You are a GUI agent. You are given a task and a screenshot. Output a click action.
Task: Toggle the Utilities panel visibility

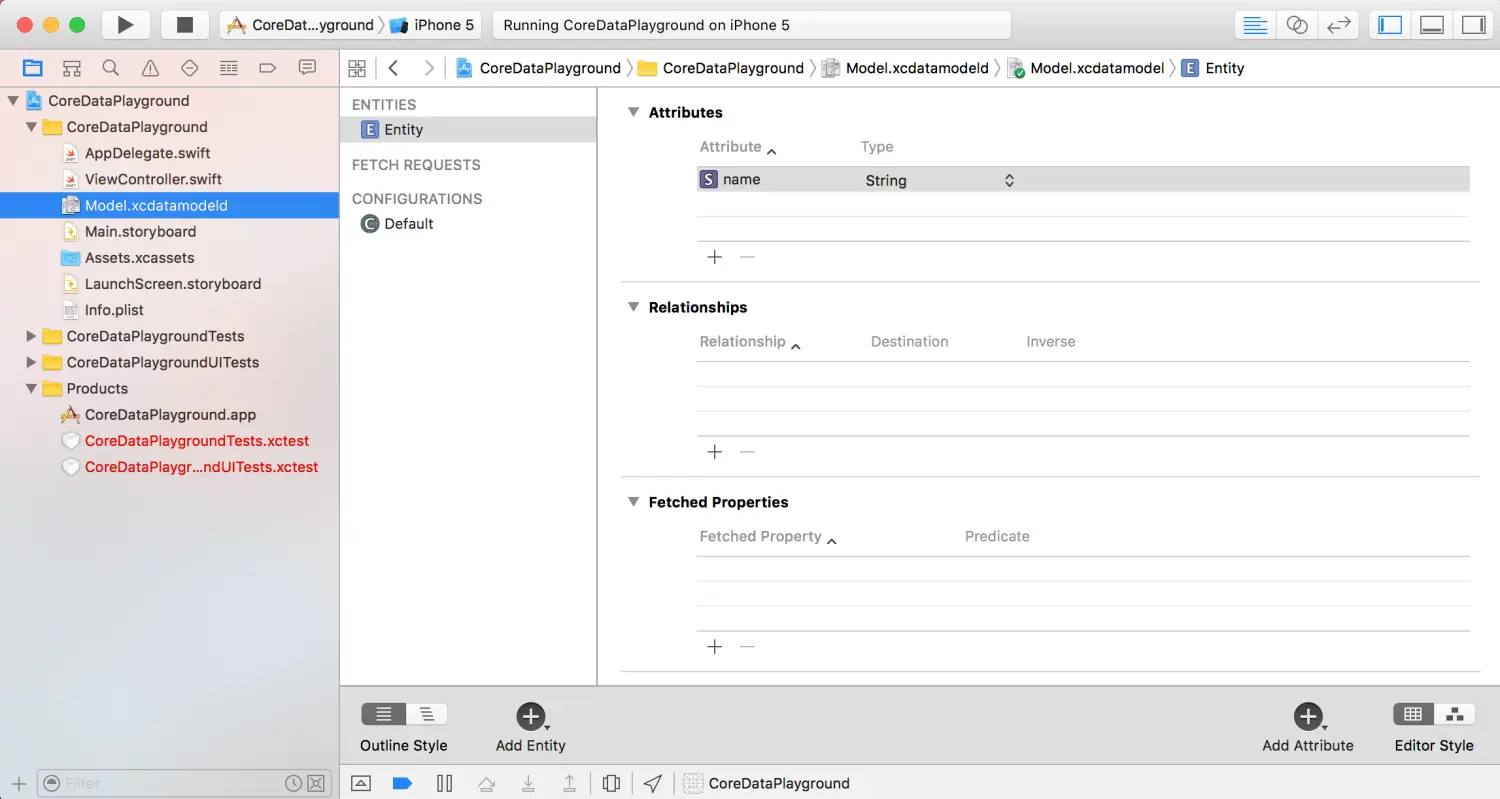[x=1473, y=25]
